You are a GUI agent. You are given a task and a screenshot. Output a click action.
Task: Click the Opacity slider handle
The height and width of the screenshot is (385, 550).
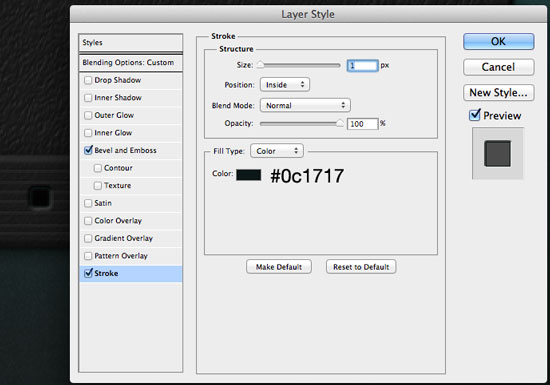point(340,123)
